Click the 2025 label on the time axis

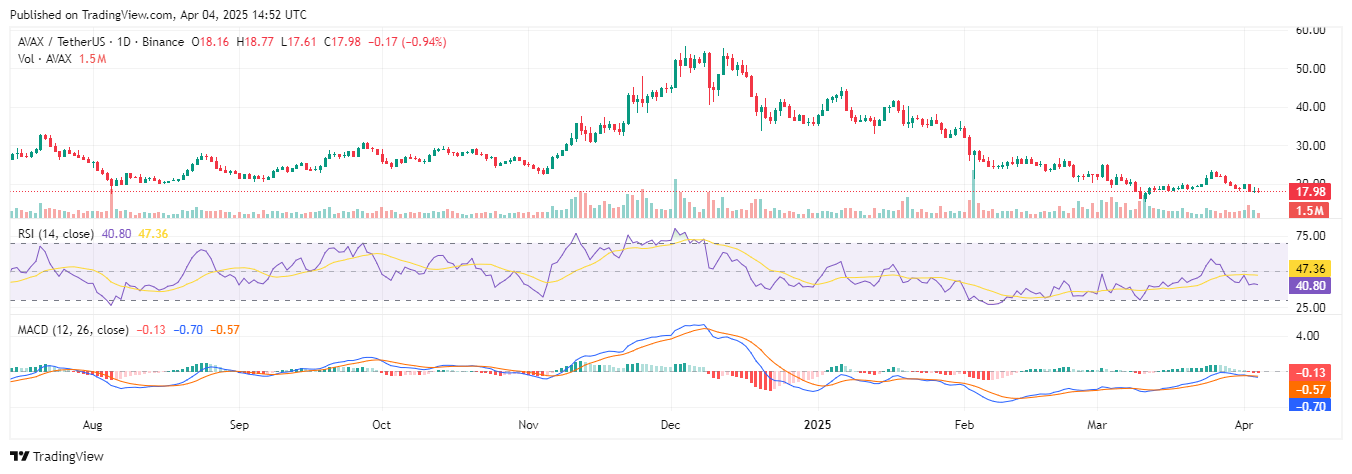tap(819, 424)
